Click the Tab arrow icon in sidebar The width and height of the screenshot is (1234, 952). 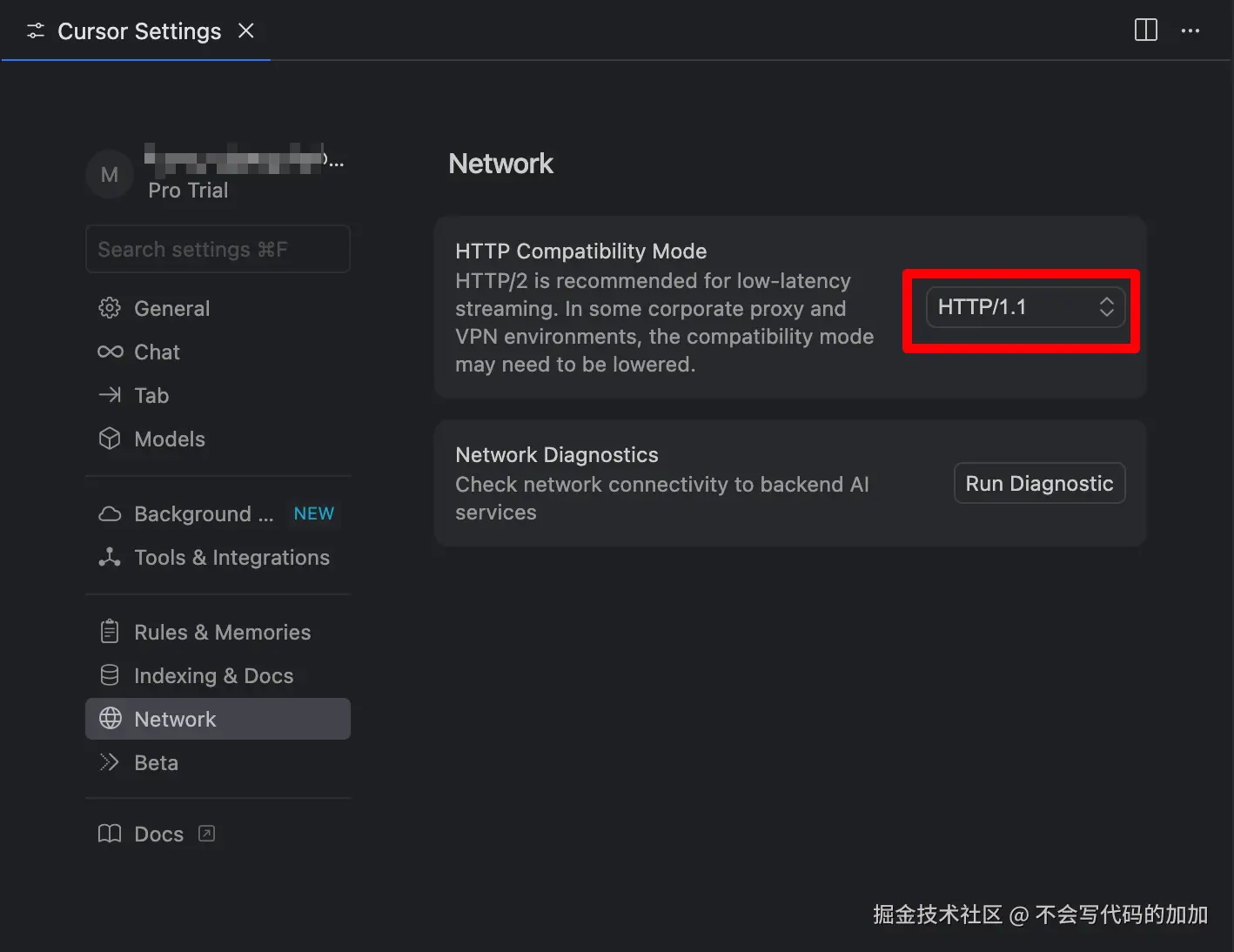point(110,395)
